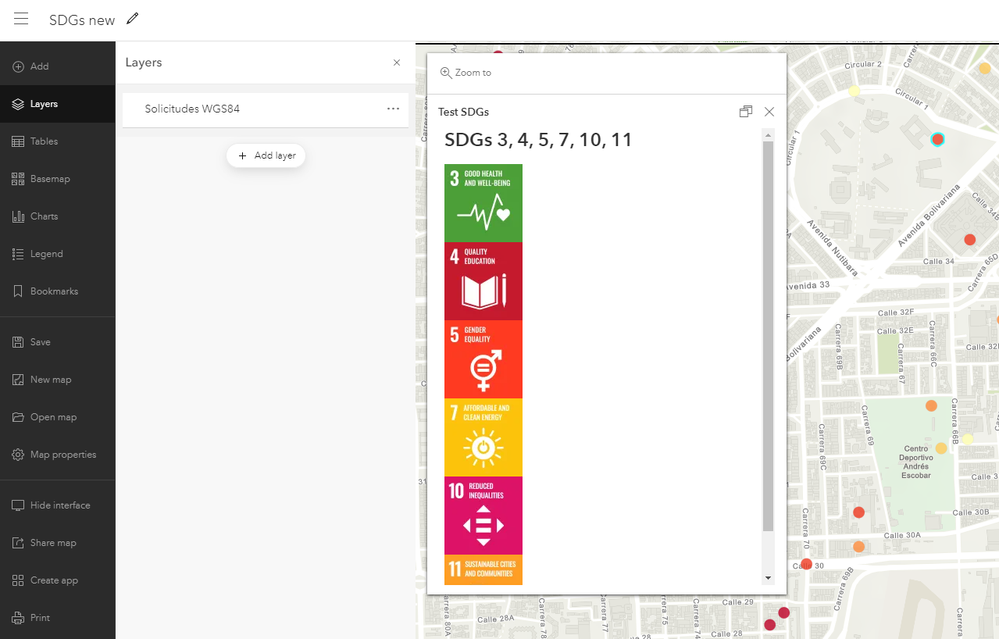This screenshot has height=639, width=999.
Task: Close the Layers panel
Action: [396, 62]
